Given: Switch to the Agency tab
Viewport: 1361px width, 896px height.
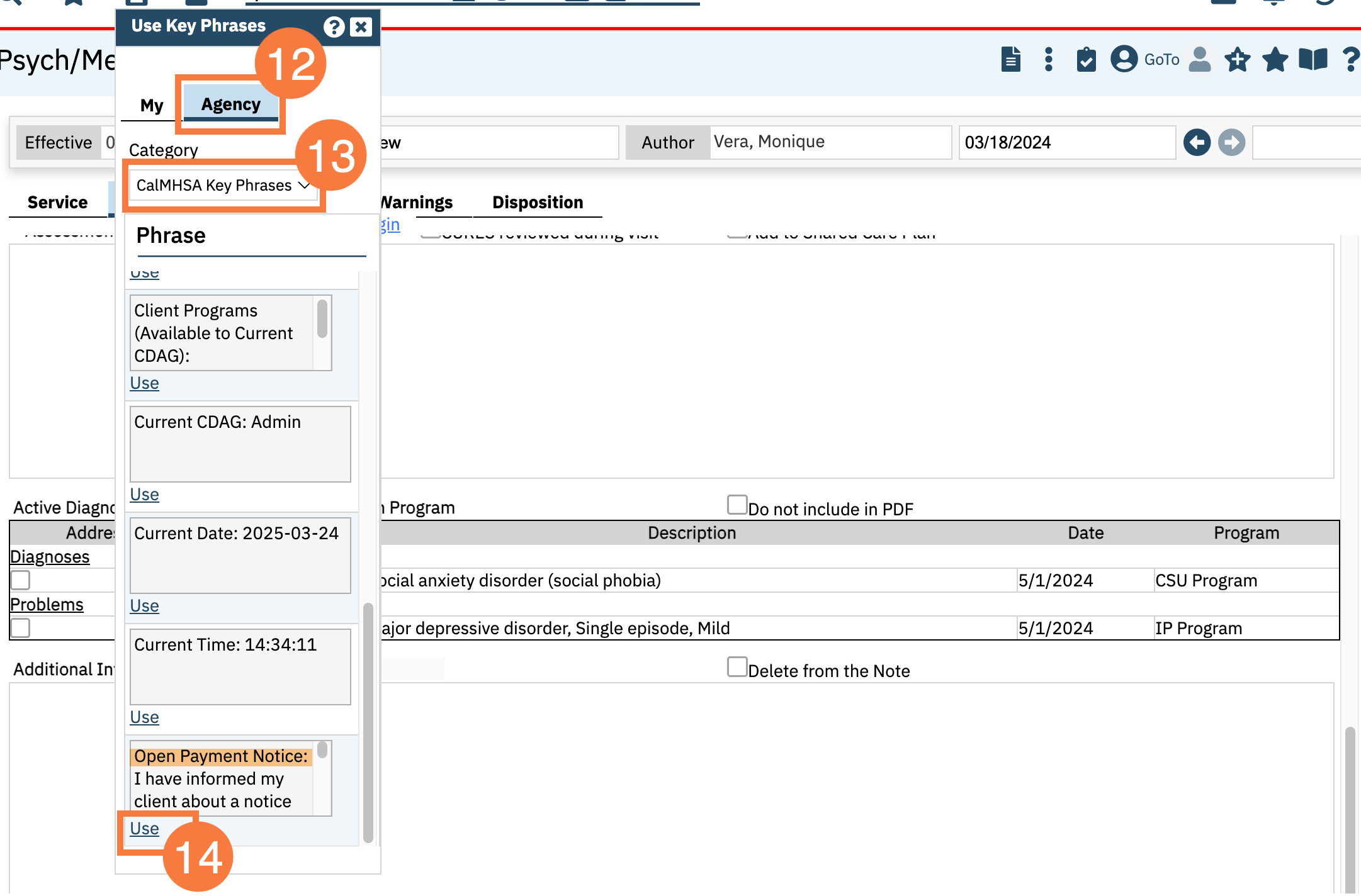Looking at the screenshot, I should (230, 104).
